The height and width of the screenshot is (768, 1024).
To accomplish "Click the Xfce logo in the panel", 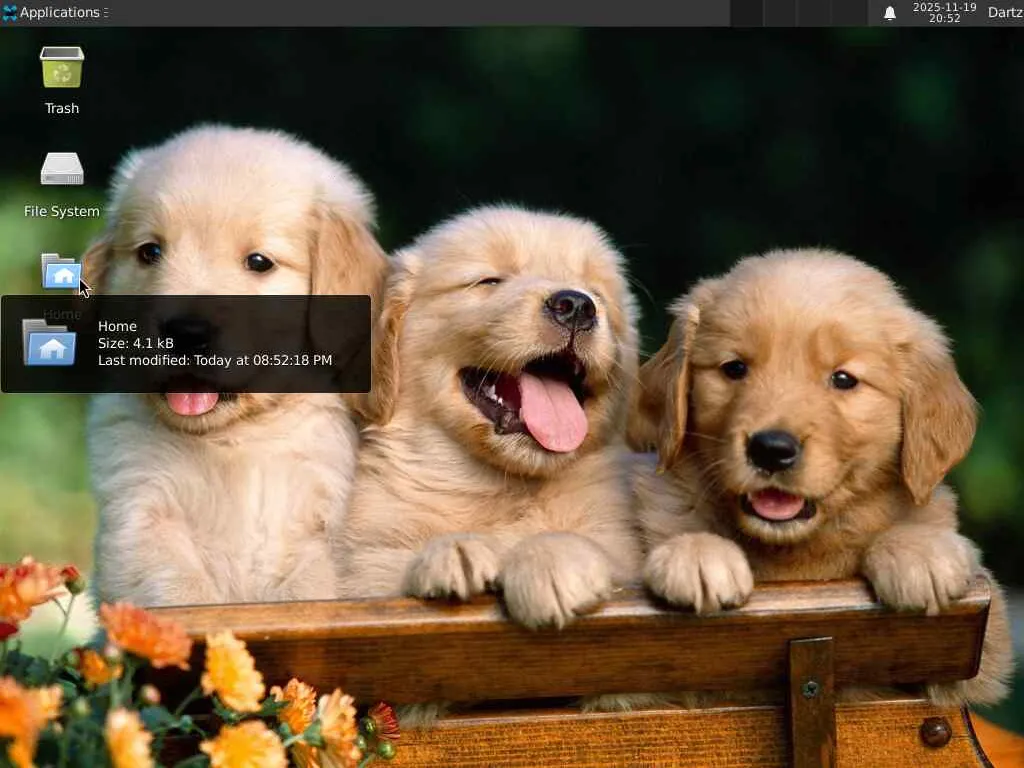I will tap(10, 12).
